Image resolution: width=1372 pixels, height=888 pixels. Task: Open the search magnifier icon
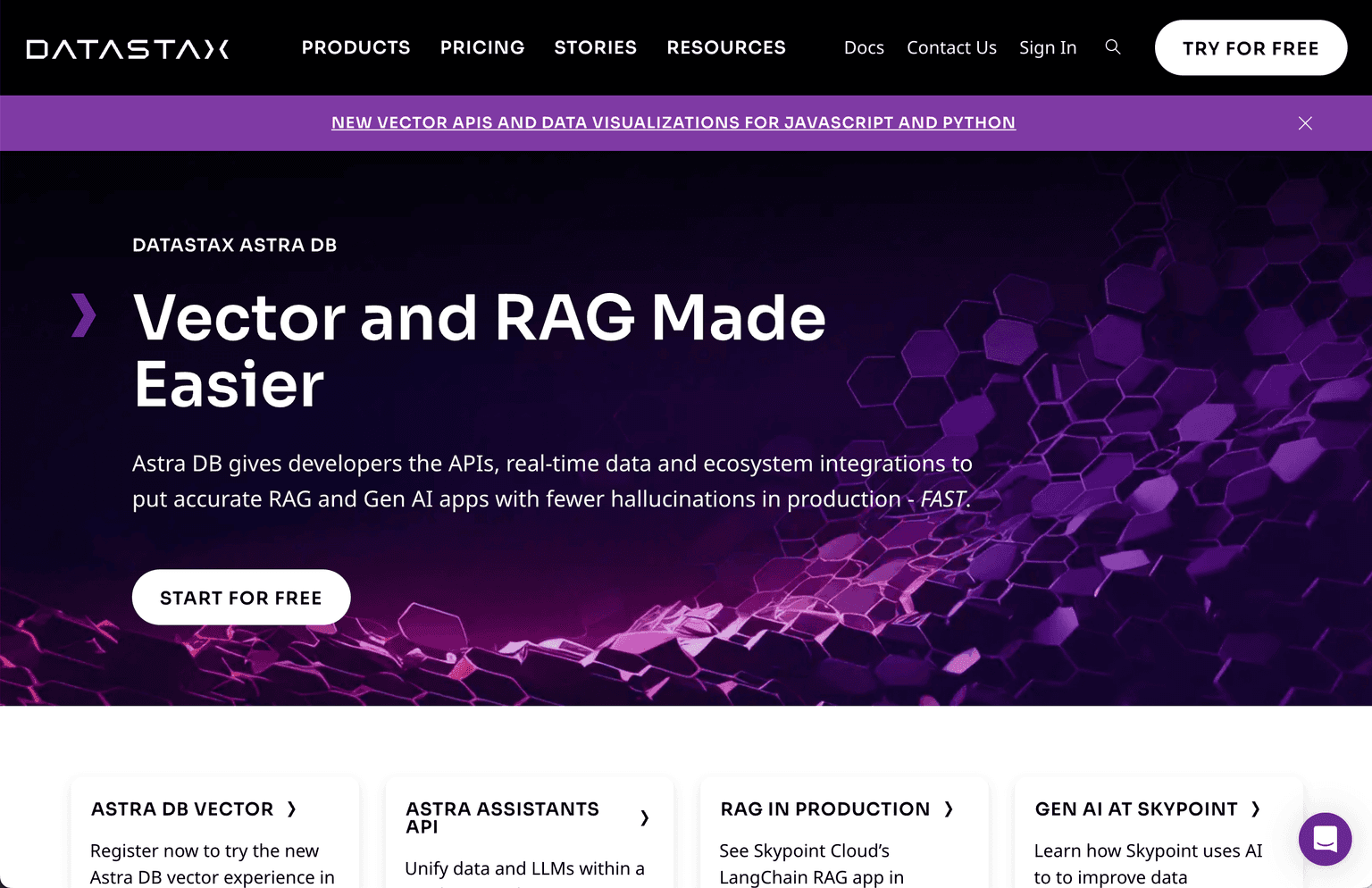click(x=1113, y=47)
